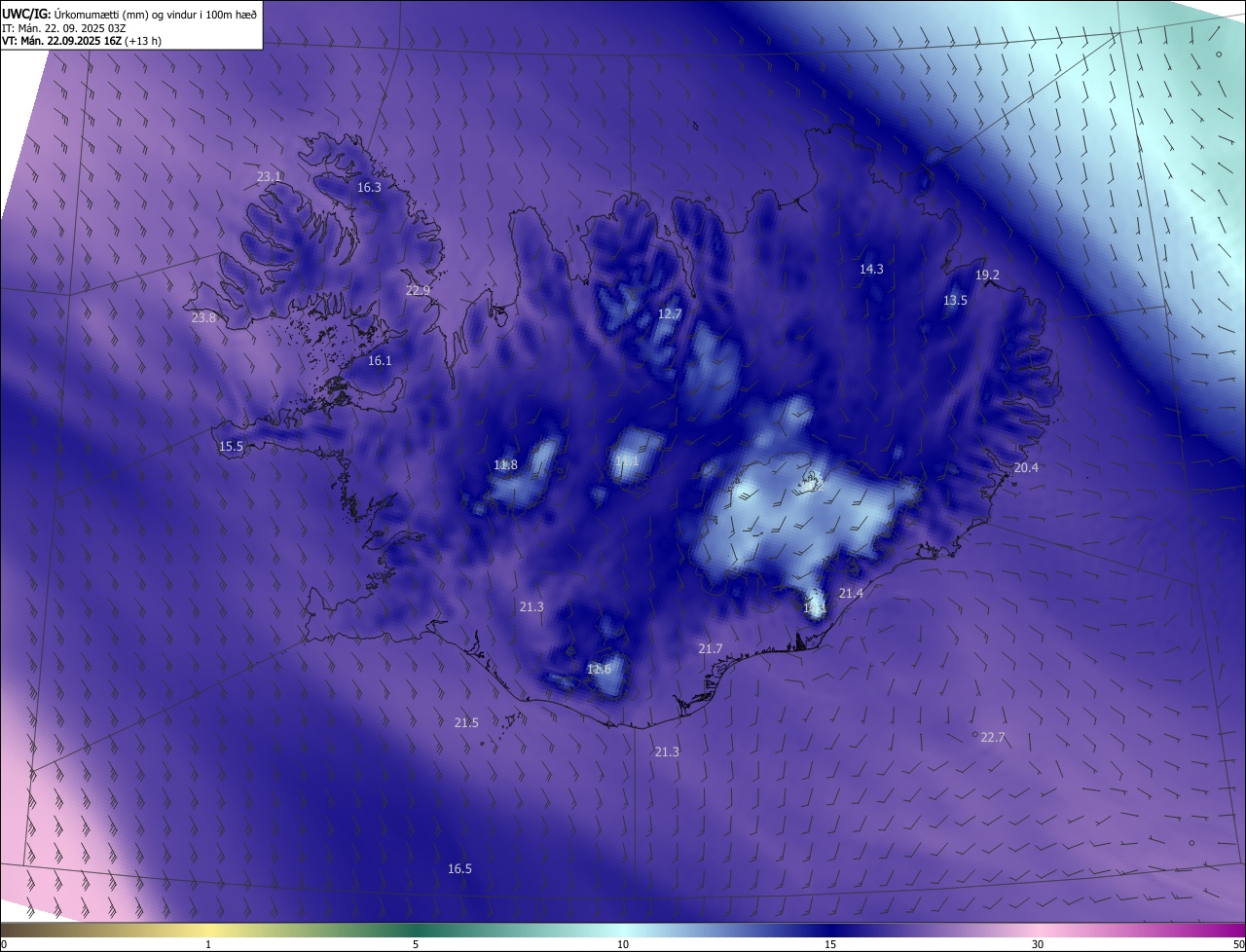The height and width of the screenshot is (952, 1246).
Task: Click the 20.4 value label
Action: [x=1026, y=468]
